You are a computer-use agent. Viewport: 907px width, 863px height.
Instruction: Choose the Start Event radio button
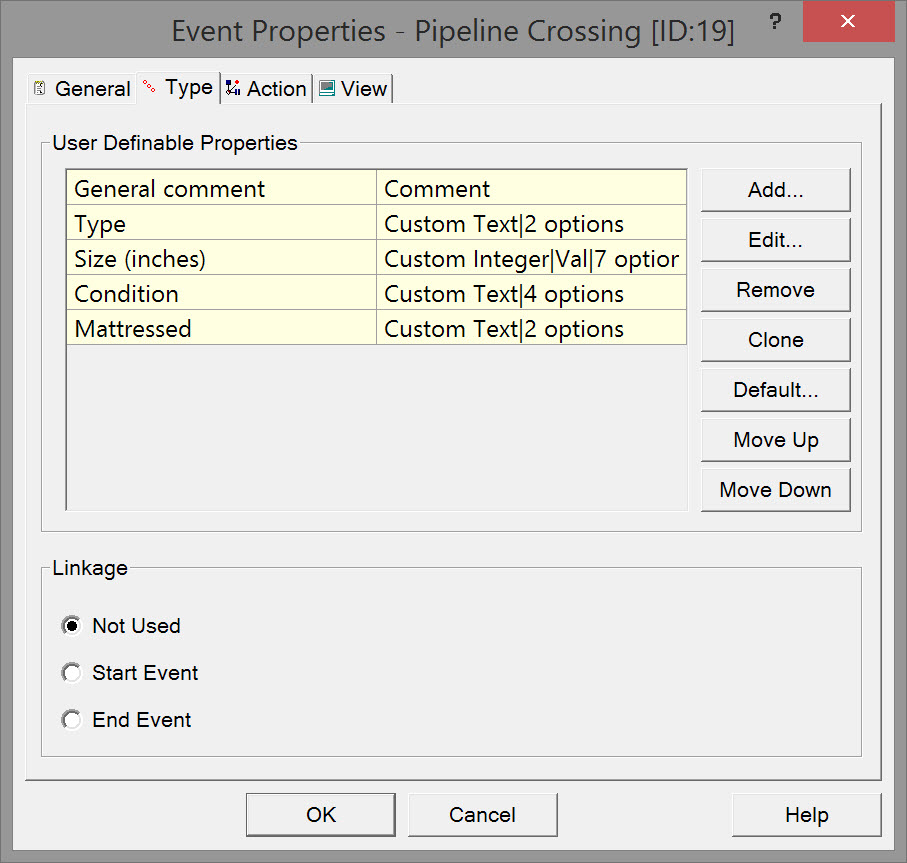[71, 673]
